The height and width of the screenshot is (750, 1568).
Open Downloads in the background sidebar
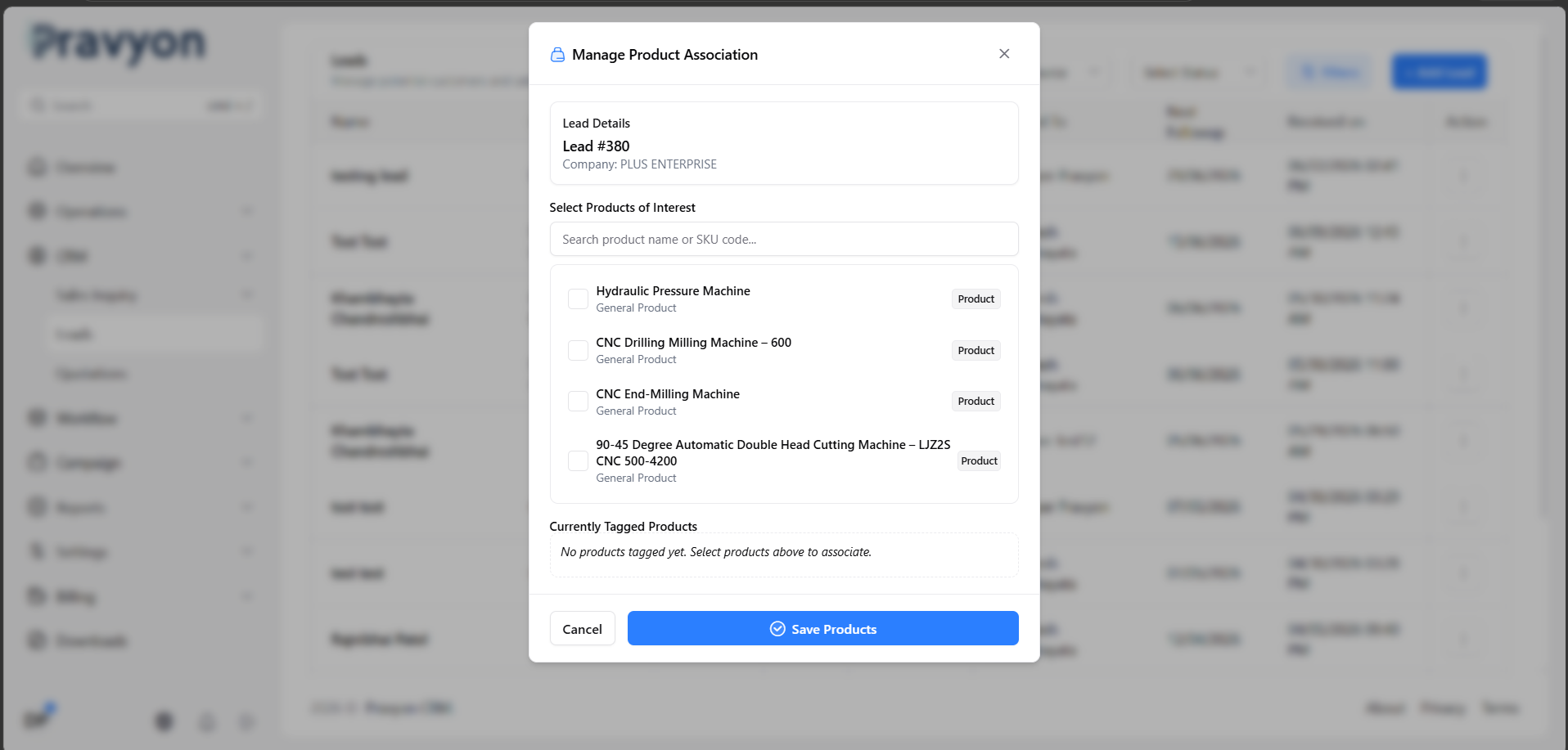point(91,641)
